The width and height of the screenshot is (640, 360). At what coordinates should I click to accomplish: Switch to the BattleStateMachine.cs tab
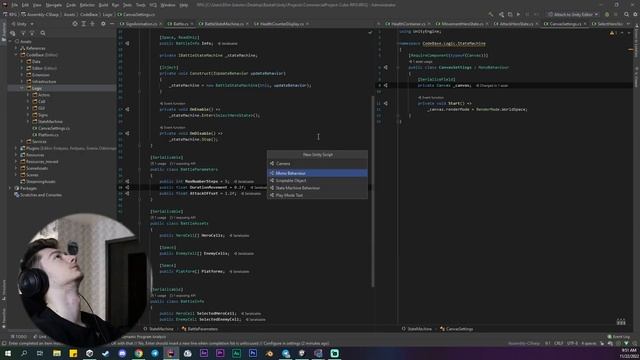click(x=223, y=24)
